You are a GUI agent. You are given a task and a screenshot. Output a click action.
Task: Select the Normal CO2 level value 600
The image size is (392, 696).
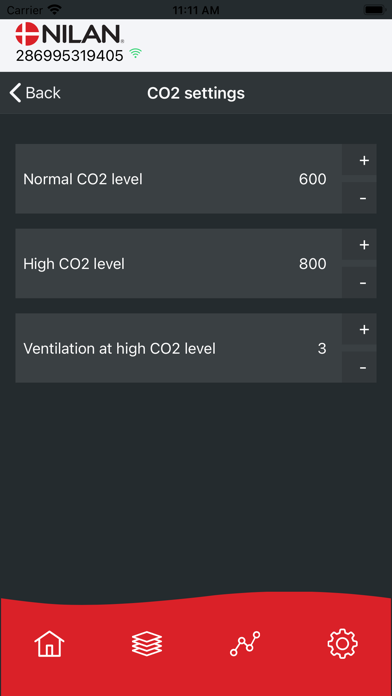click(x=313, y=179)
